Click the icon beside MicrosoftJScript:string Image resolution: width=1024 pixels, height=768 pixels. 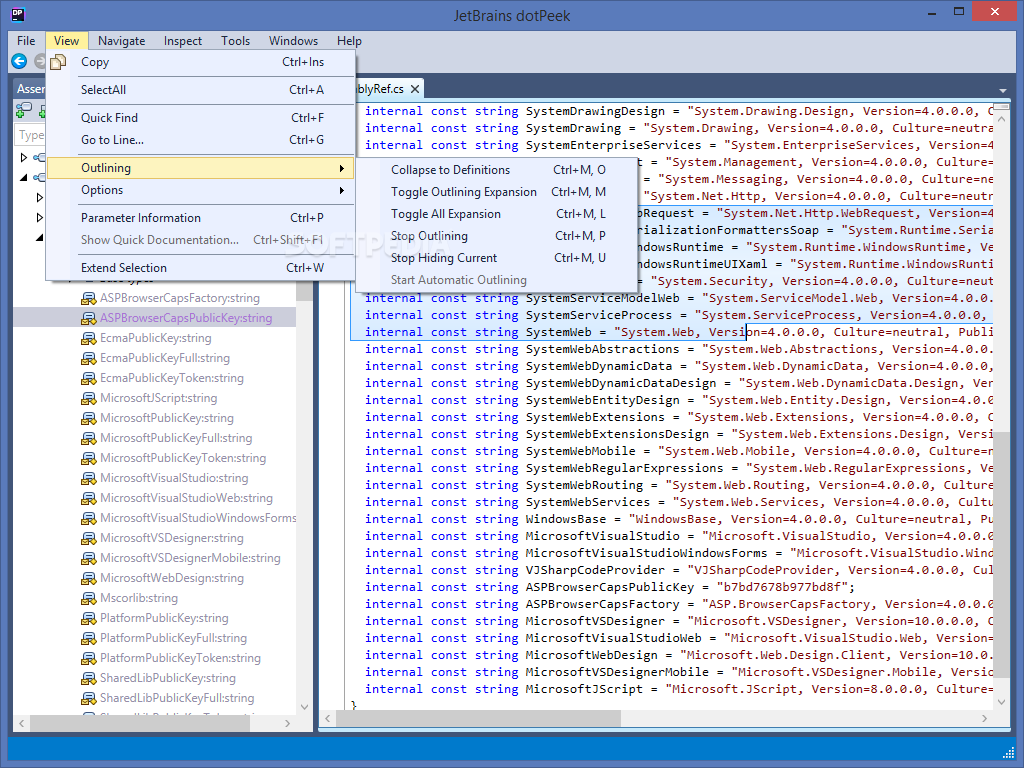tap(88, 398)
